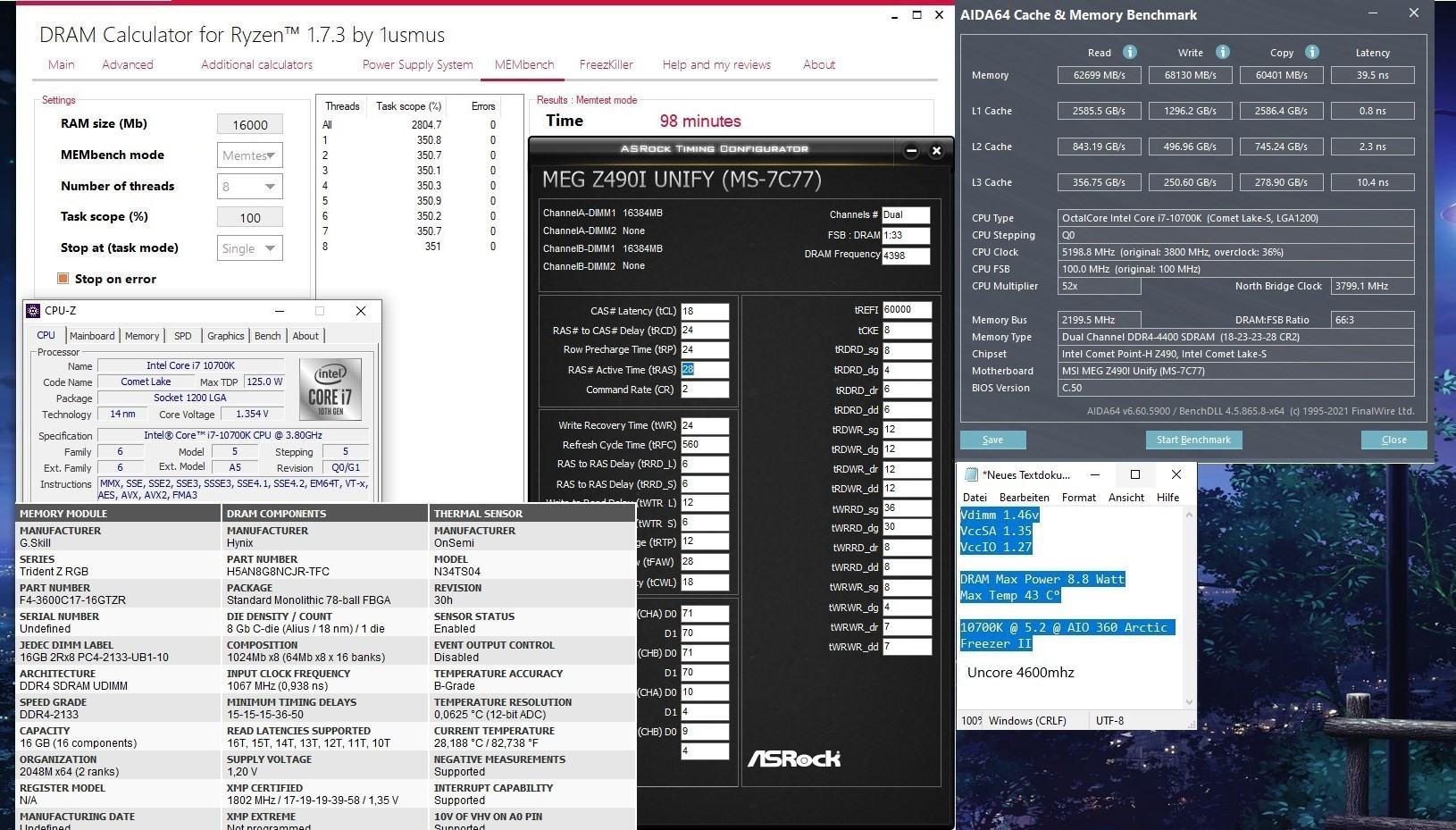Open the FreezKiller tab
Viewport: 1456px width, 830px height.
coord(606,64)
